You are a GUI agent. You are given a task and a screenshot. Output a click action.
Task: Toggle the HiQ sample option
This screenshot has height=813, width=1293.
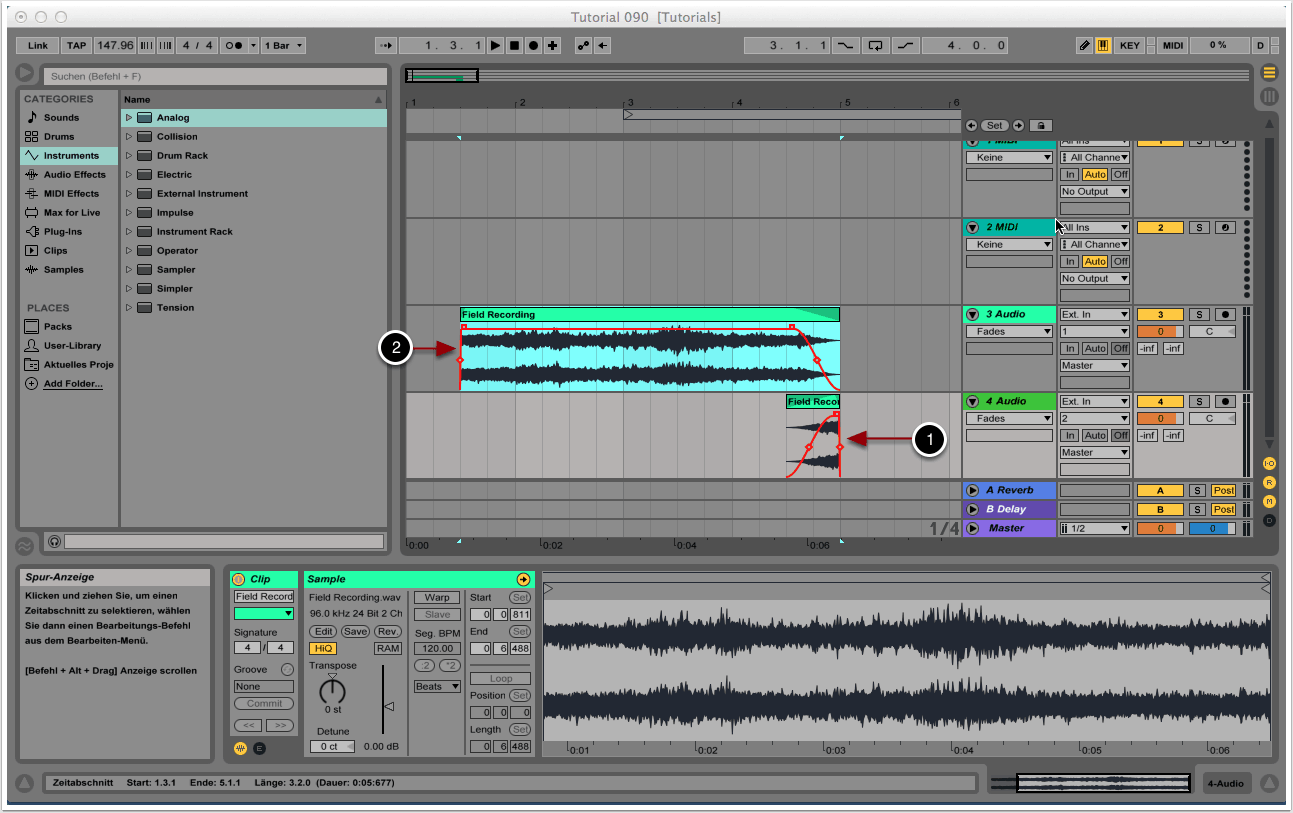click(x=323, y=648)
